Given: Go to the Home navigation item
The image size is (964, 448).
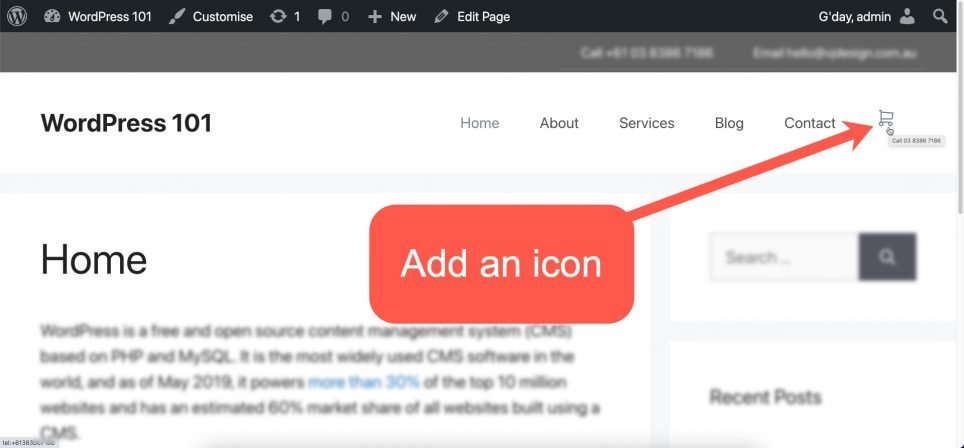Looking at the screenshot, I should [480, 123].
